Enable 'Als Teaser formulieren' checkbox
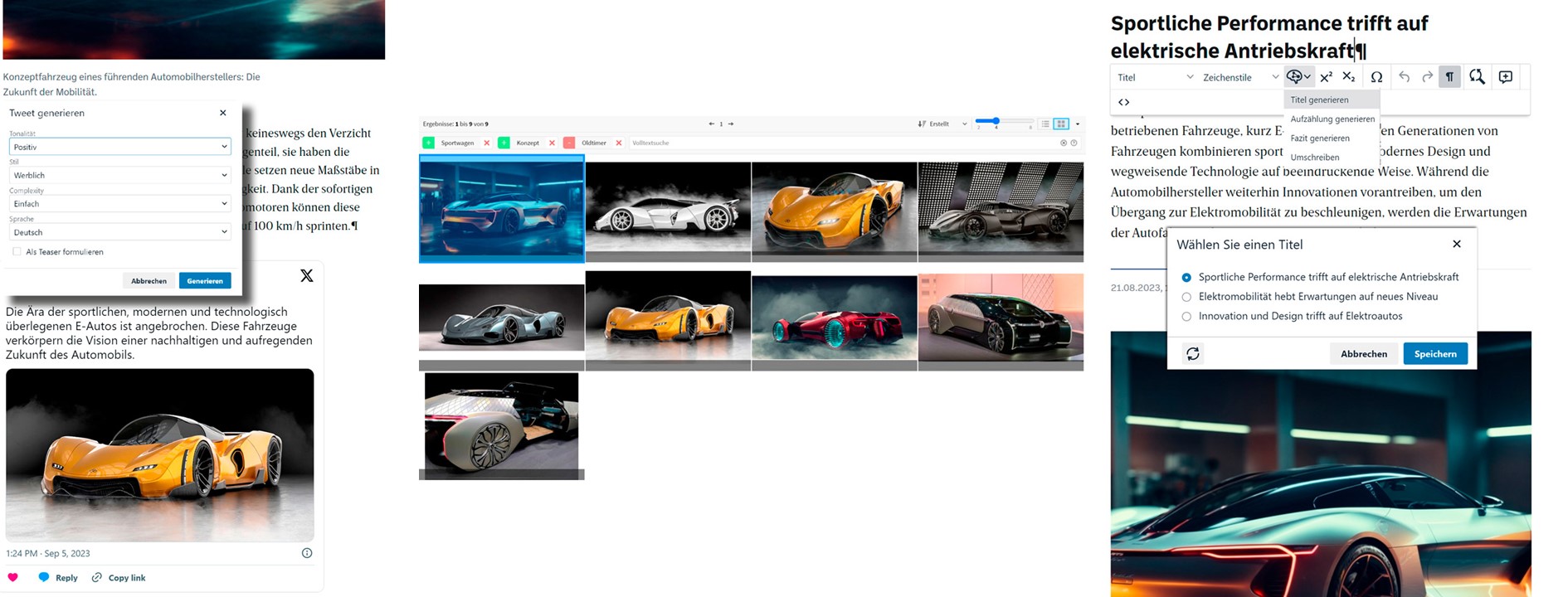 tap(17, 252)
